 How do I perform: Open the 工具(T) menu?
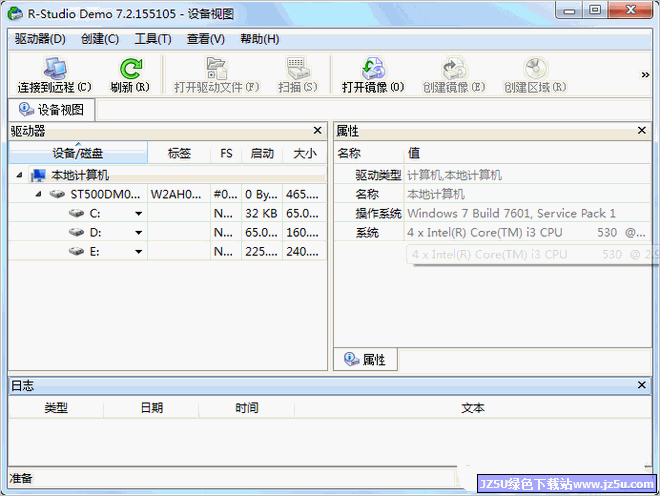click(x=153, y=39)
